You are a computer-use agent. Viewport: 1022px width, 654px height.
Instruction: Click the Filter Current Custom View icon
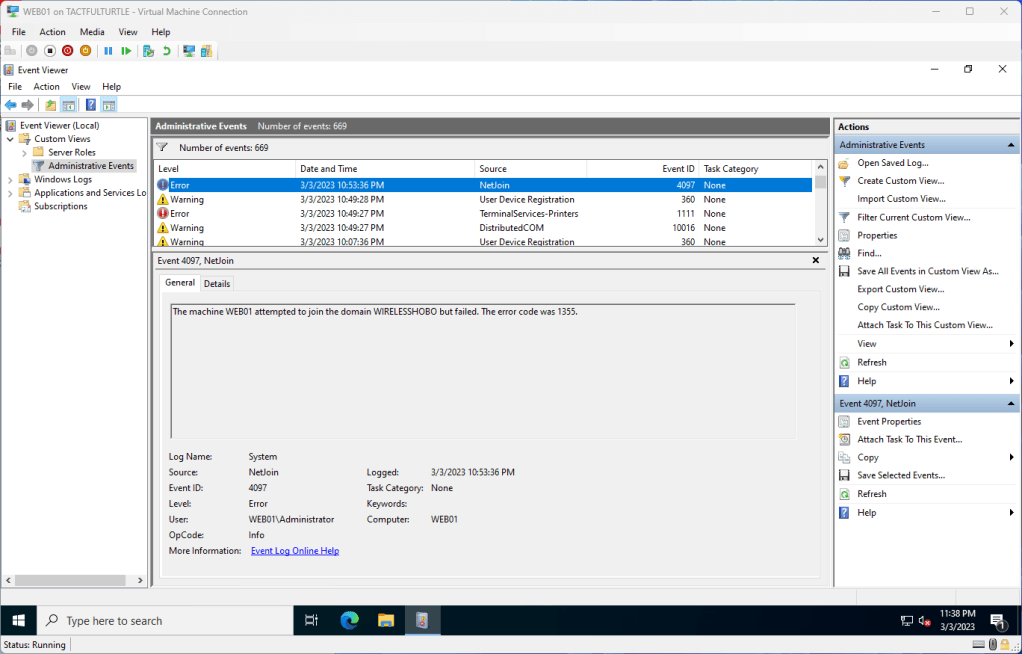(x=844, y=217)
